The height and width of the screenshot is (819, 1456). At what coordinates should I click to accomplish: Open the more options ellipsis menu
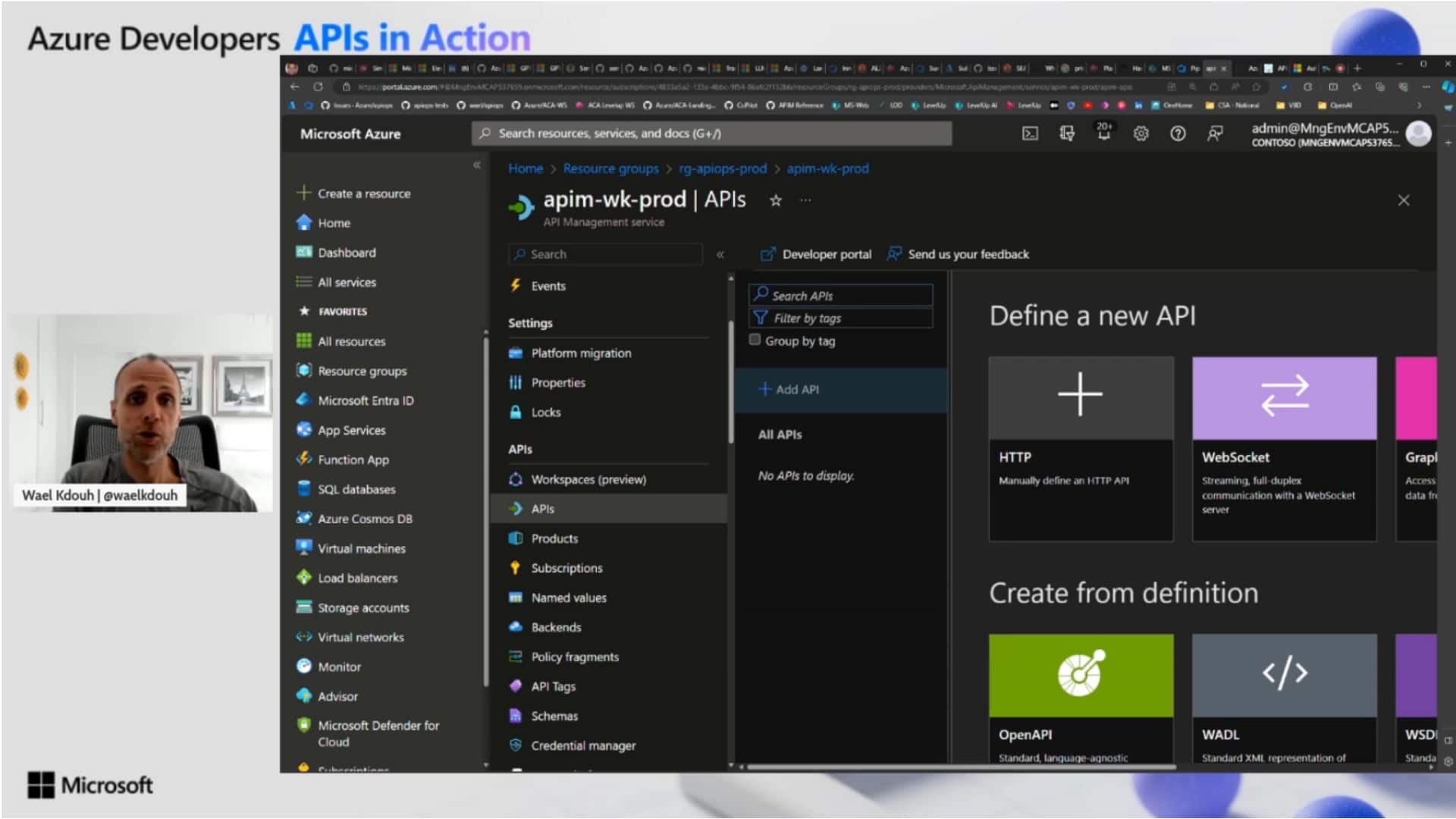point(805,201)
